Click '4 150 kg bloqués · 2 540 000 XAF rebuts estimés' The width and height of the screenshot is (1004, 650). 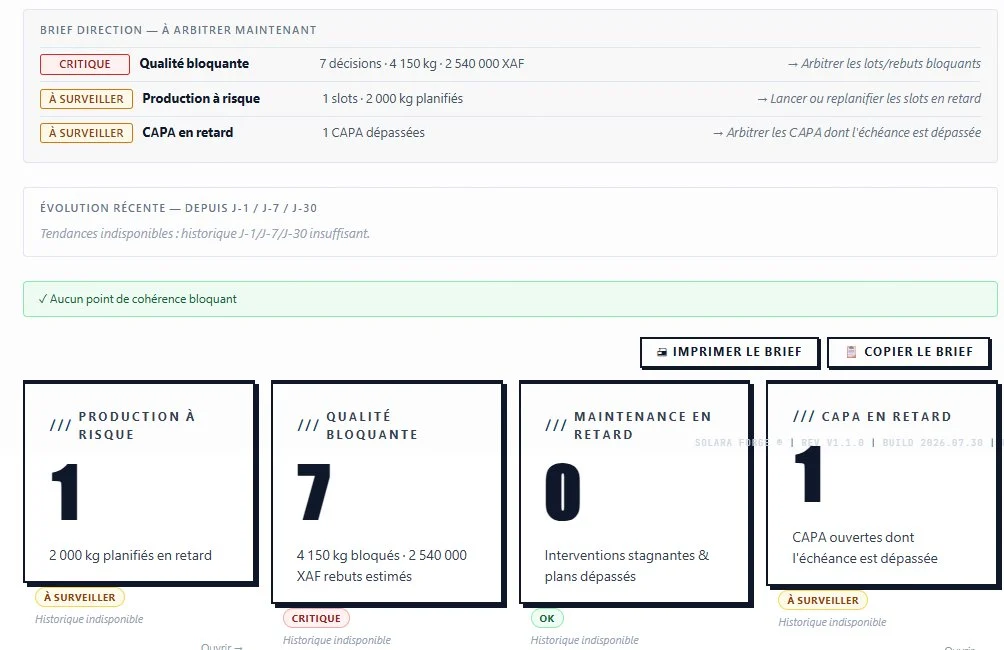point(382,565)
